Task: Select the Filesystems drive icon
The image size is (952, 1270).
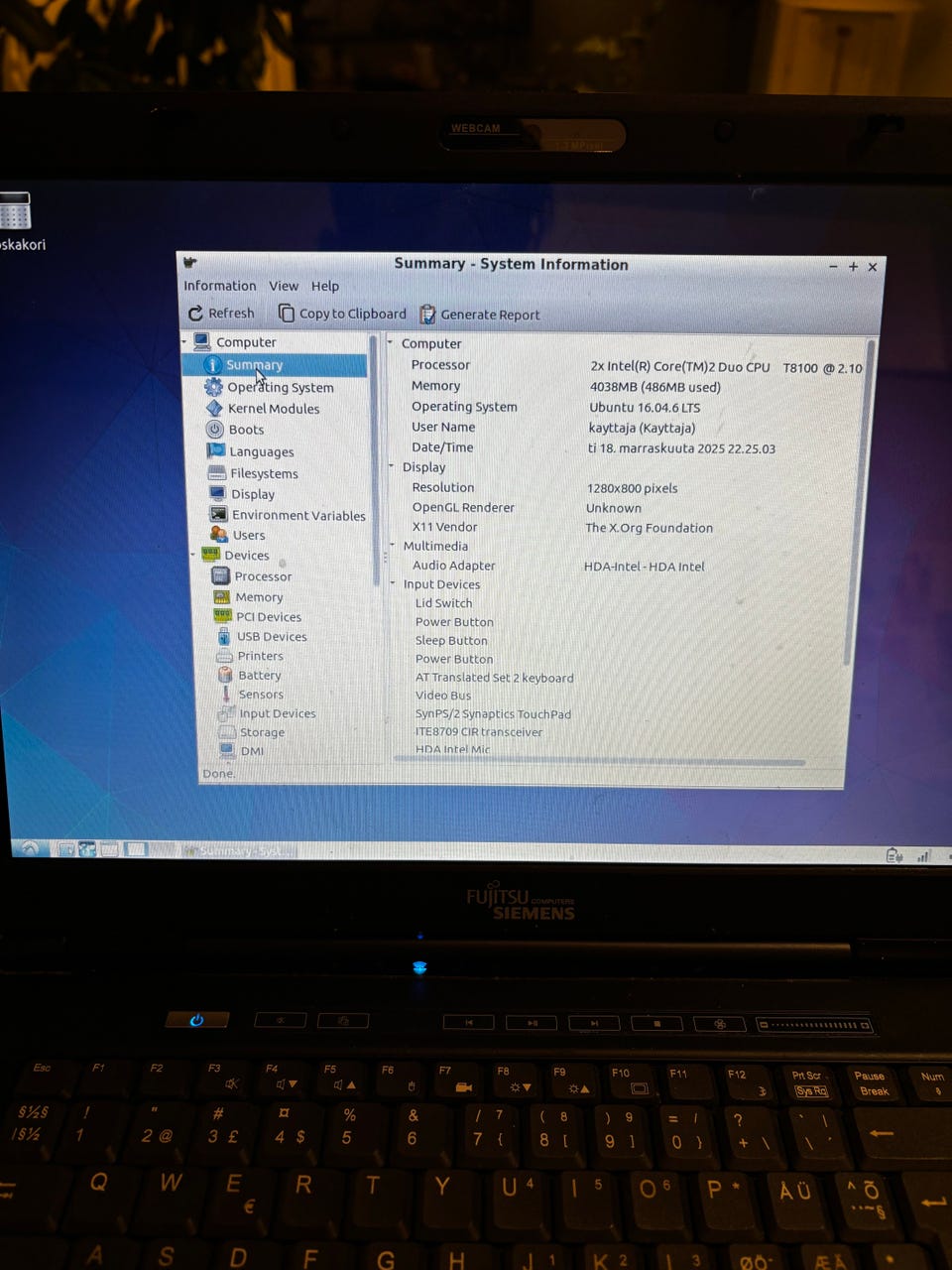Action: [x=217, y=473]
